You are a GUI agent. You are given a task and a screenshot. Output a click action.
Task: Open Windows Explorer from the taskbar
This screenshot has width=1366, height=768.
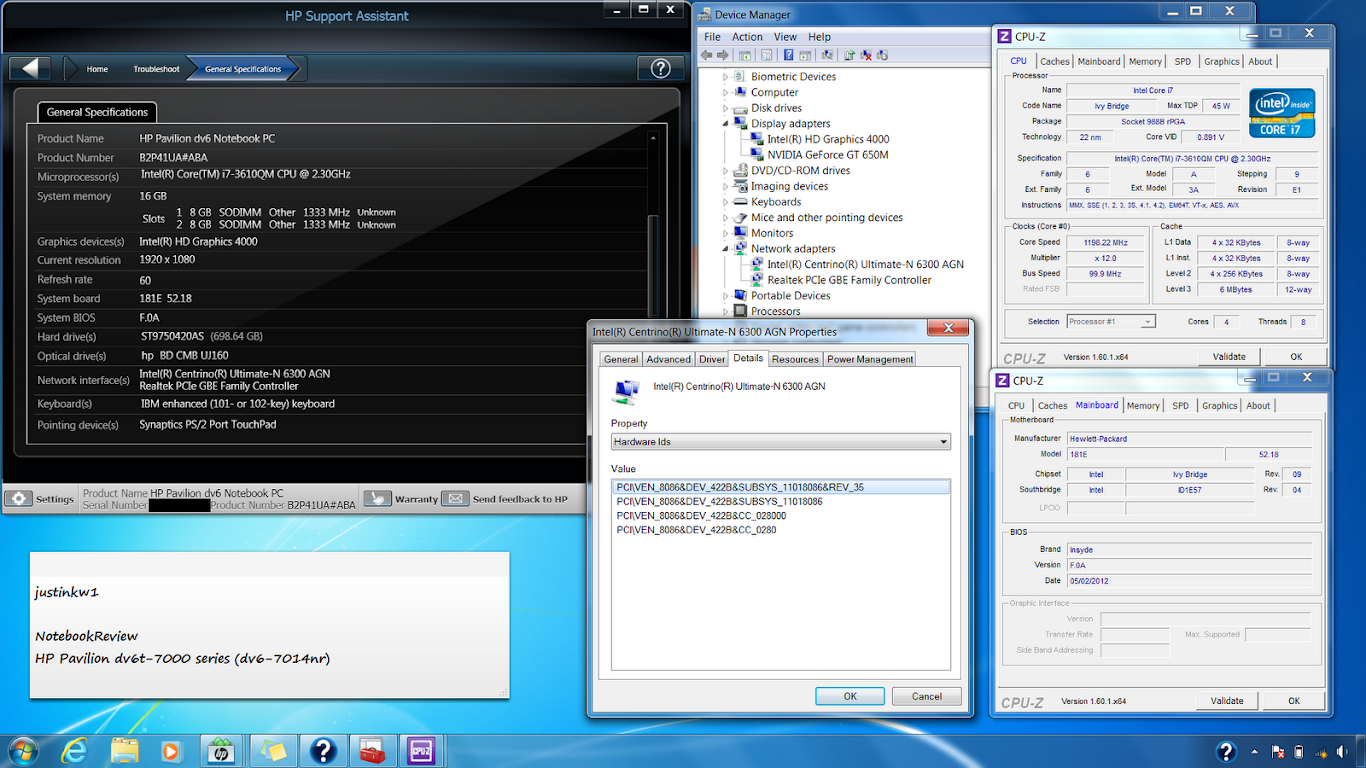pos(124,750)
